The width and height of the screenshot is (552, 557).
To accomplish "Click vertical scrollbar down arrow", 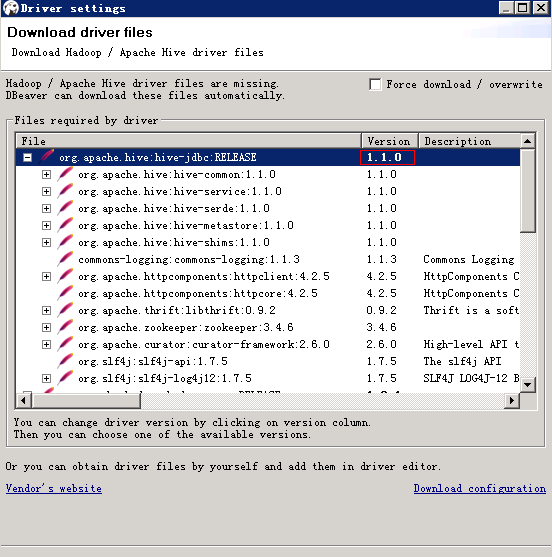I will point(528,385).
